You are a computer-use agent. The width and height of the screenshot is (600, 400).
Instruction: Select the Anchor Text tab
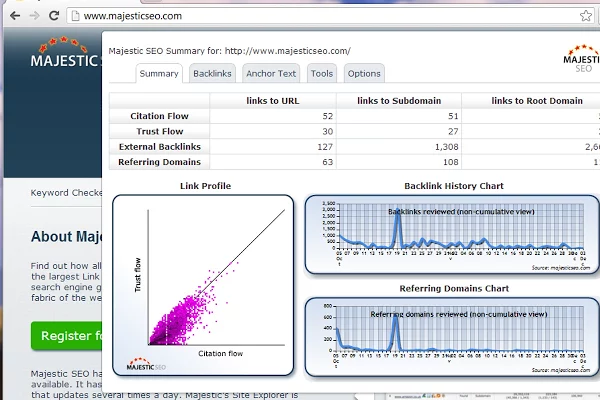271,73
